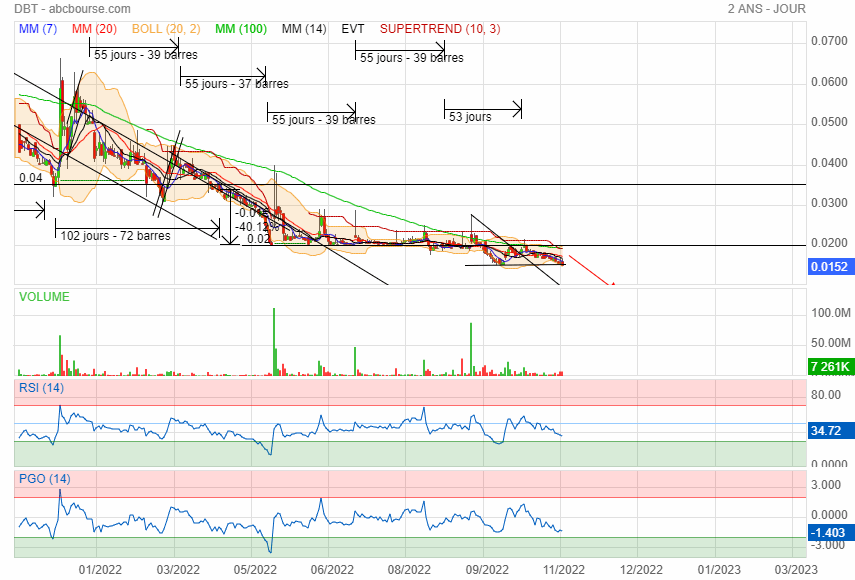
Task: Click the 0.0152 current price badge
Action: tap(829, 267)
